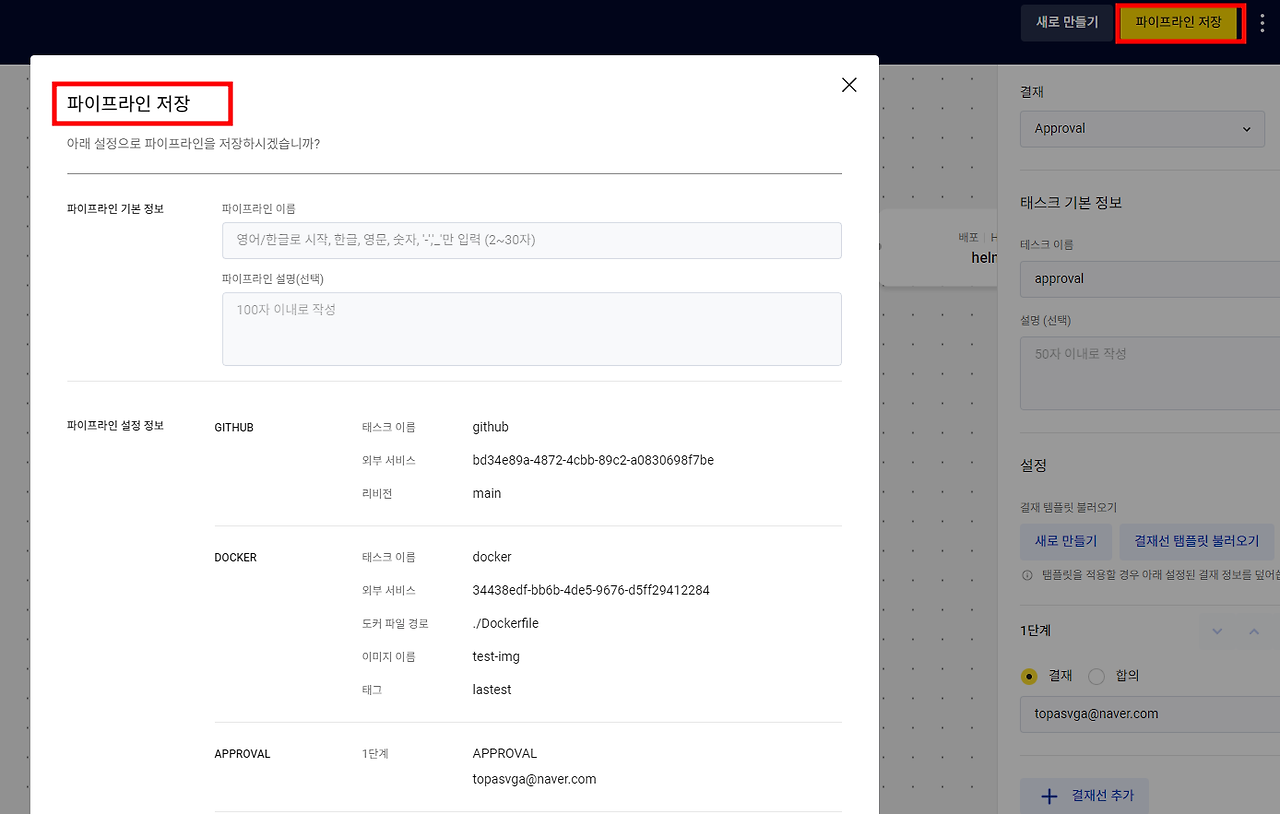The height and width of the screenshot is (814, 1280).
Task: Focus the 파이프라인 설명(선택) text area
Action: click(x=532, y=329)
